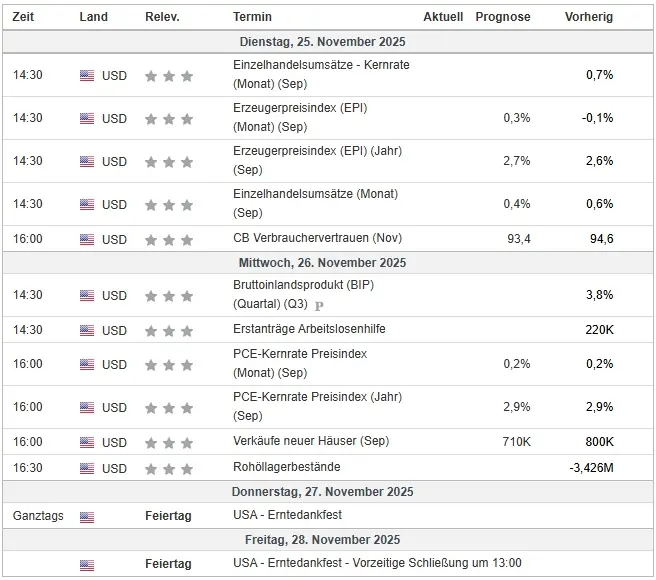
Task: Click the Vorherig column header
Action: click(x=589, y=17)
